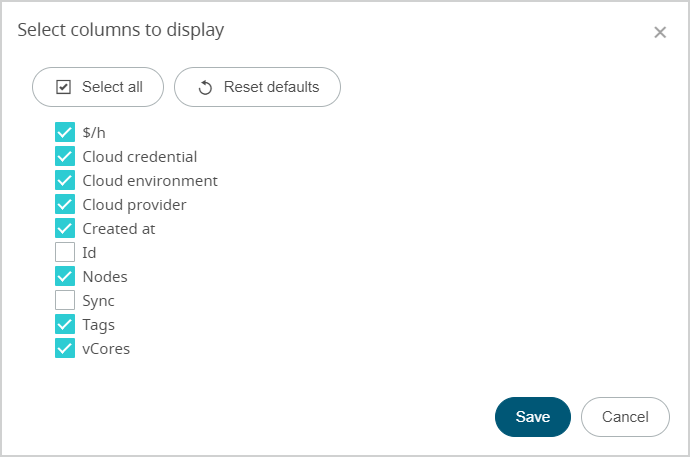Image resolution: width=690 pixels, height=457 pixels.
Task: Enable the Id column checkbox
Action: click(65, 252)
